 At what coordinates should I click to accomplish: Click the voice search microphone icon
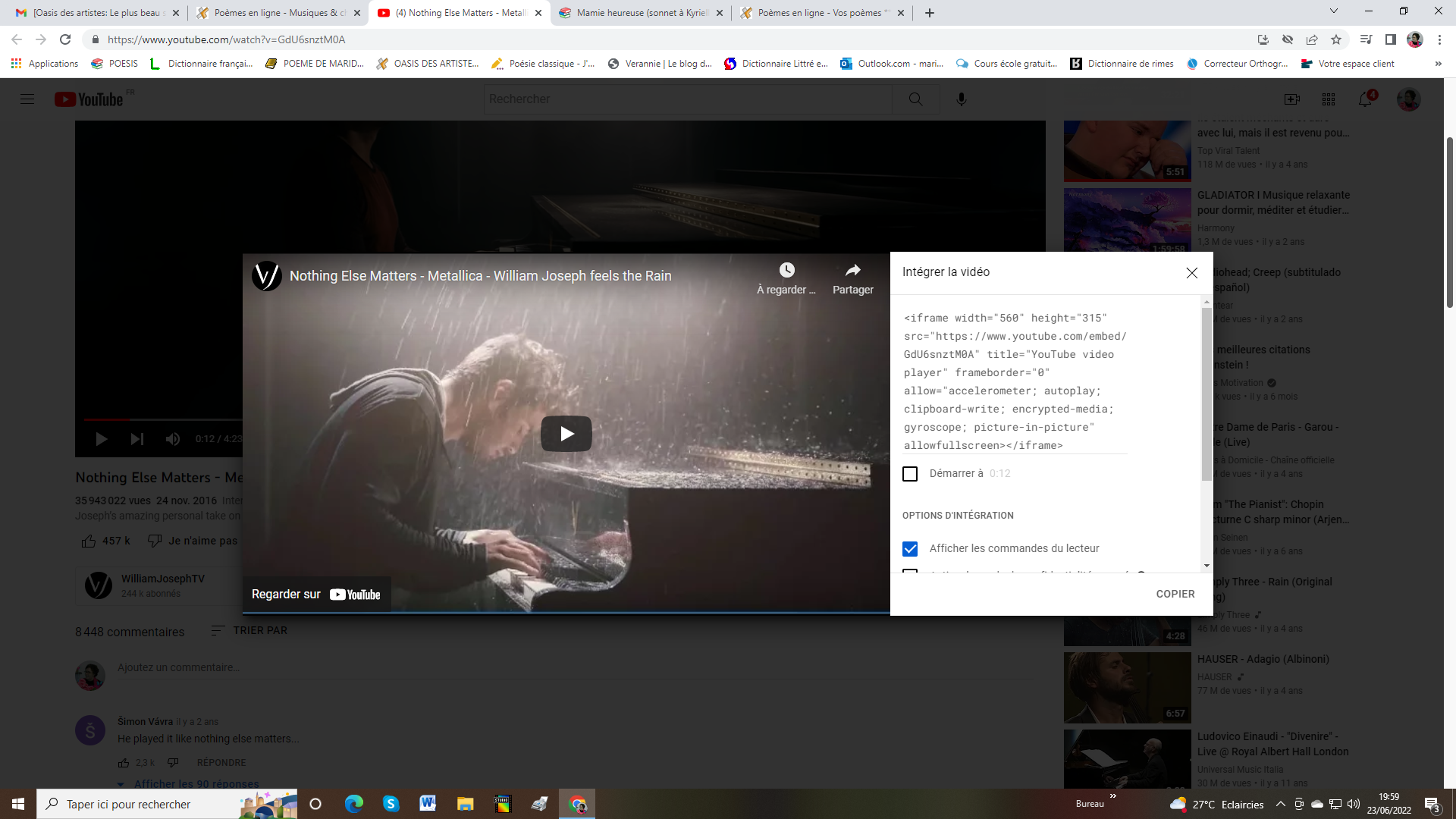961,99
